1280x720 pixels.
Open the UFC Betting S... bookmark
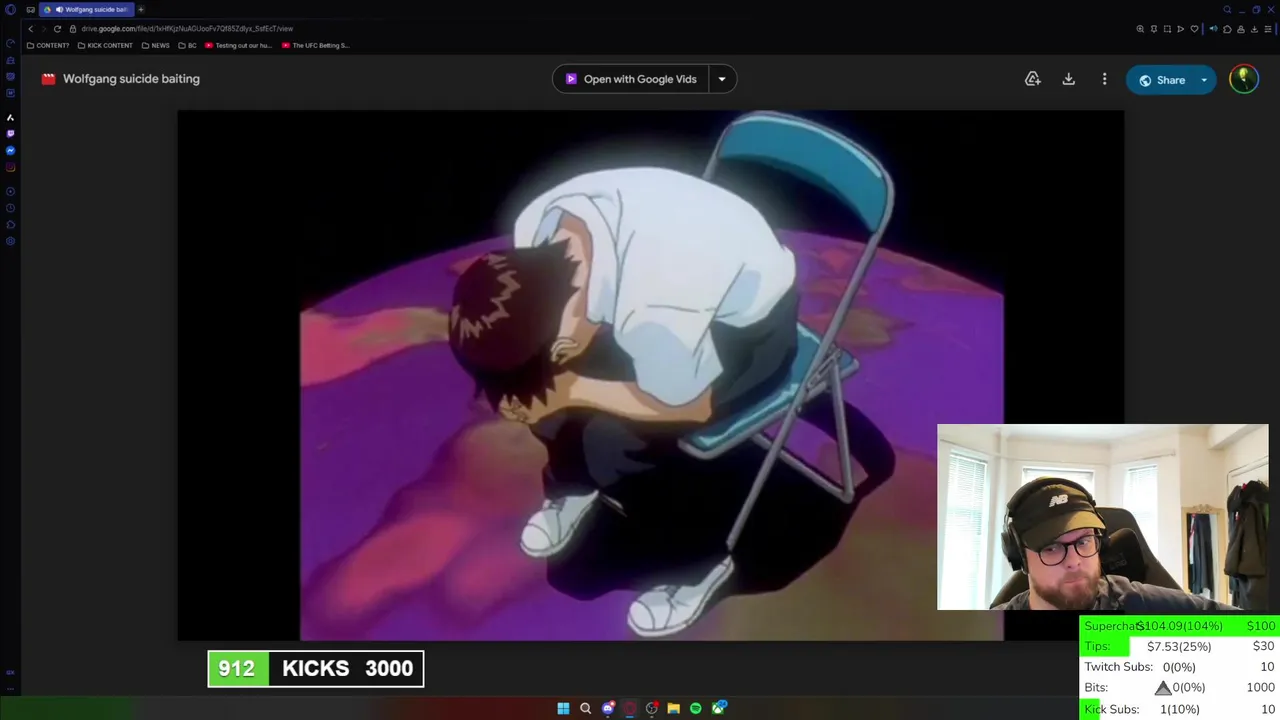[x=315, y=45]
